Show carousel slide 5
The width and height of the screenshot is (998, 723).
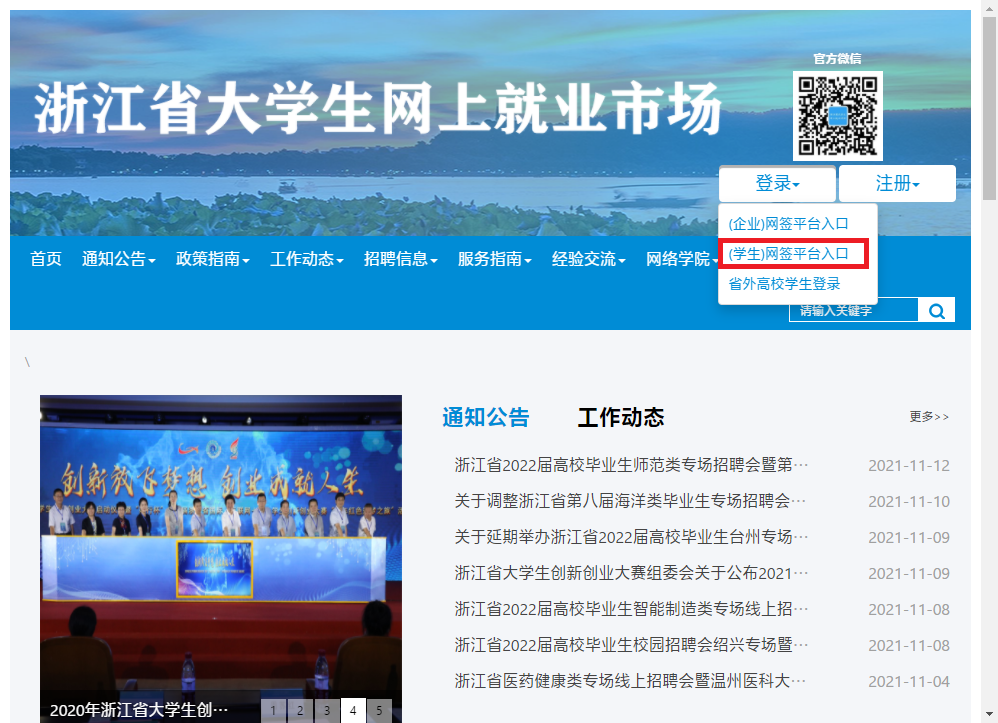[378, 710]
